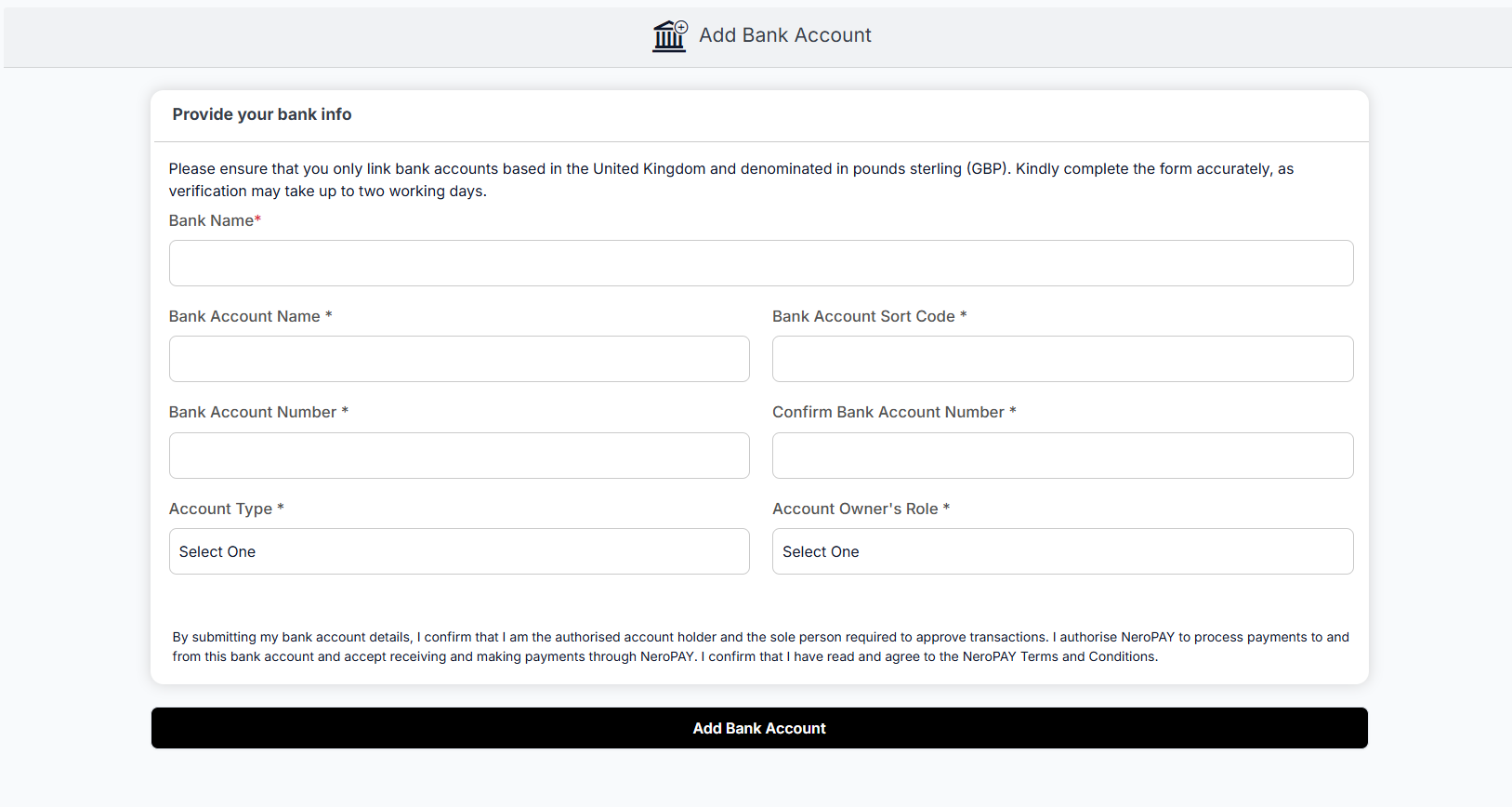Focus the Confirm Bank Account Number field
1512x807 pixels.
[x=1062, y=456]
